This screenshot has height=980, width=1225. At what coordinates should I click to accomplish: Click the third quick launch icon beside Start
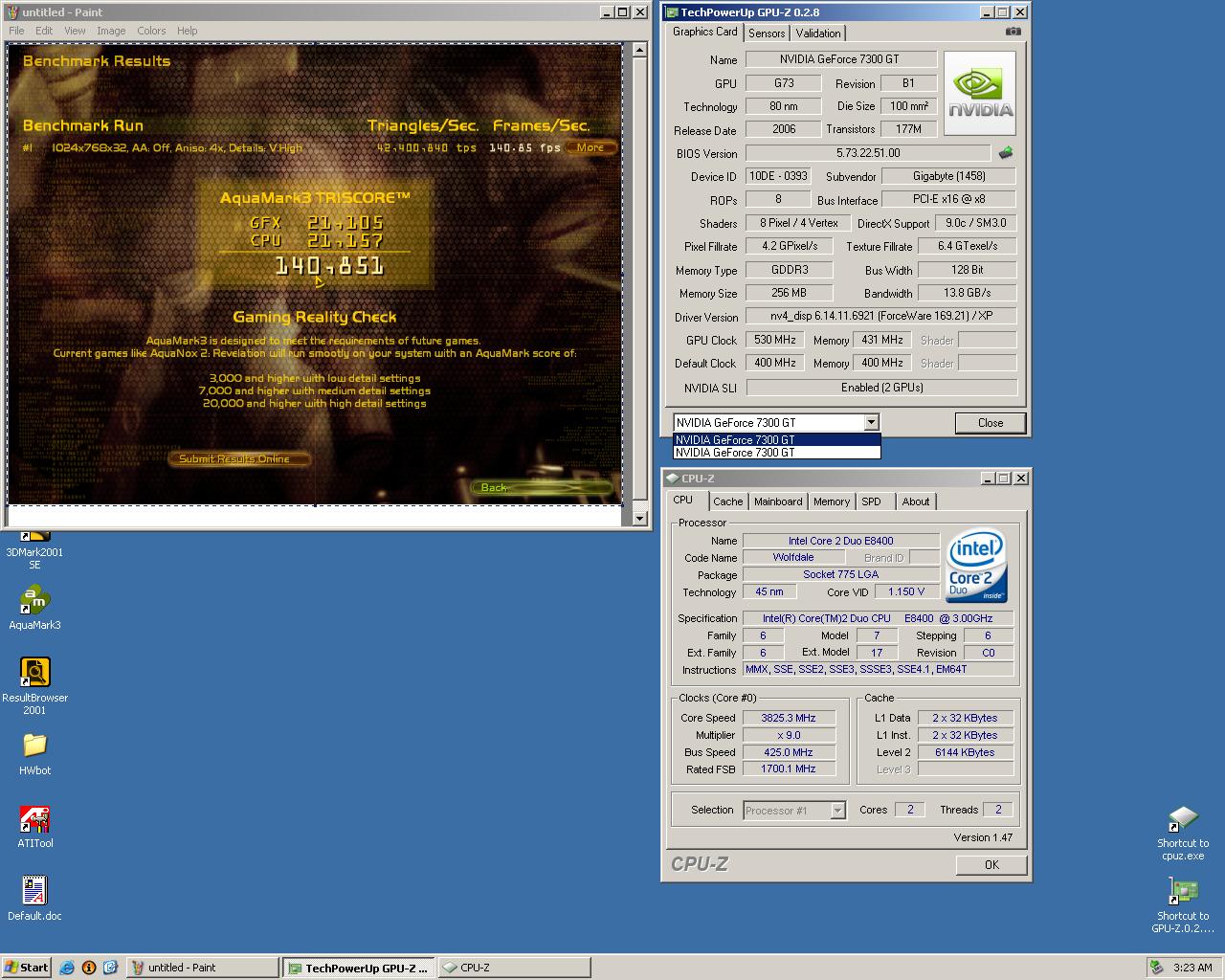(110, 968)
